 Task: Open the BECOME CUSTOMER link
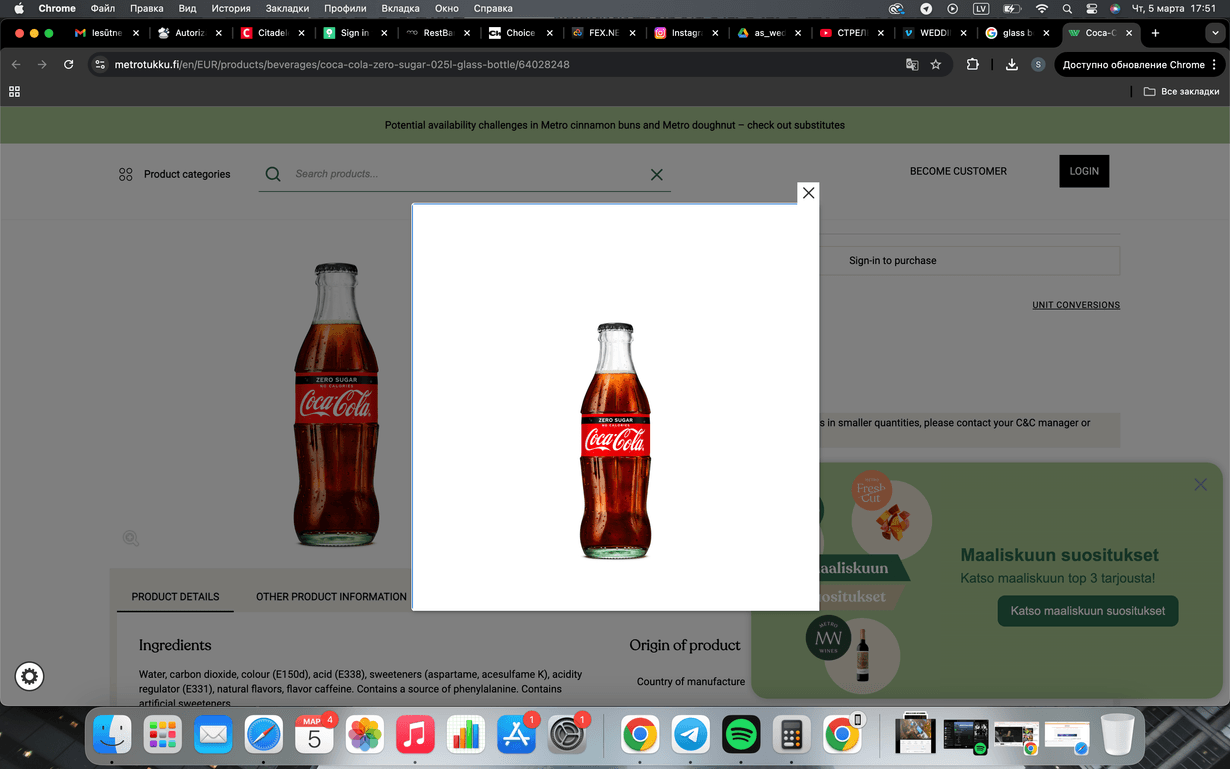pyautogui.click(x=958, y=171)
